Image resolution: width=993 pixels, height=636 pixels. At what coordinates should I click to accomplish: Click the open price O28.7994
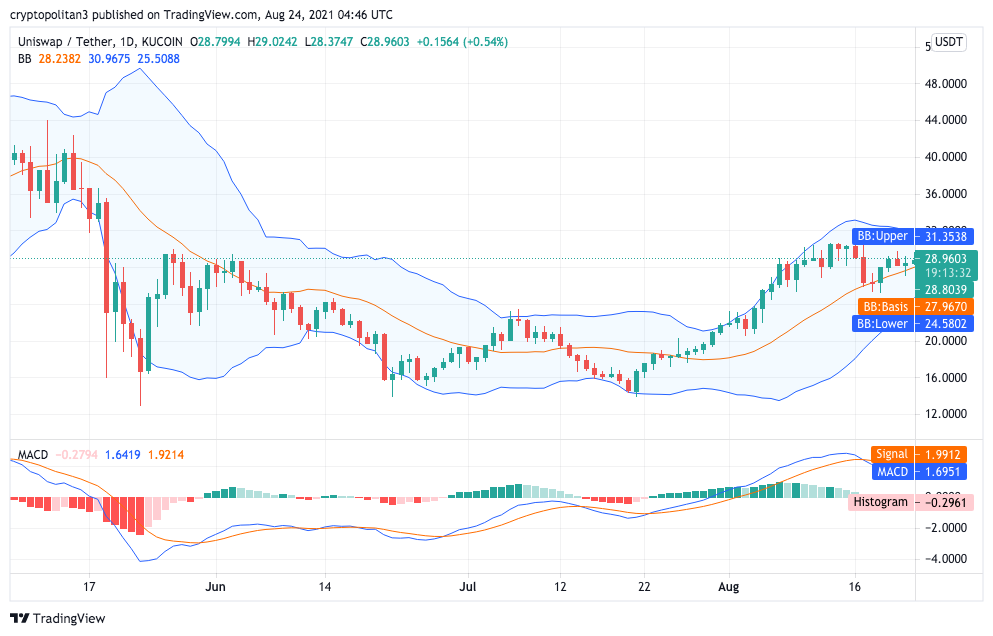pos(215,42)
